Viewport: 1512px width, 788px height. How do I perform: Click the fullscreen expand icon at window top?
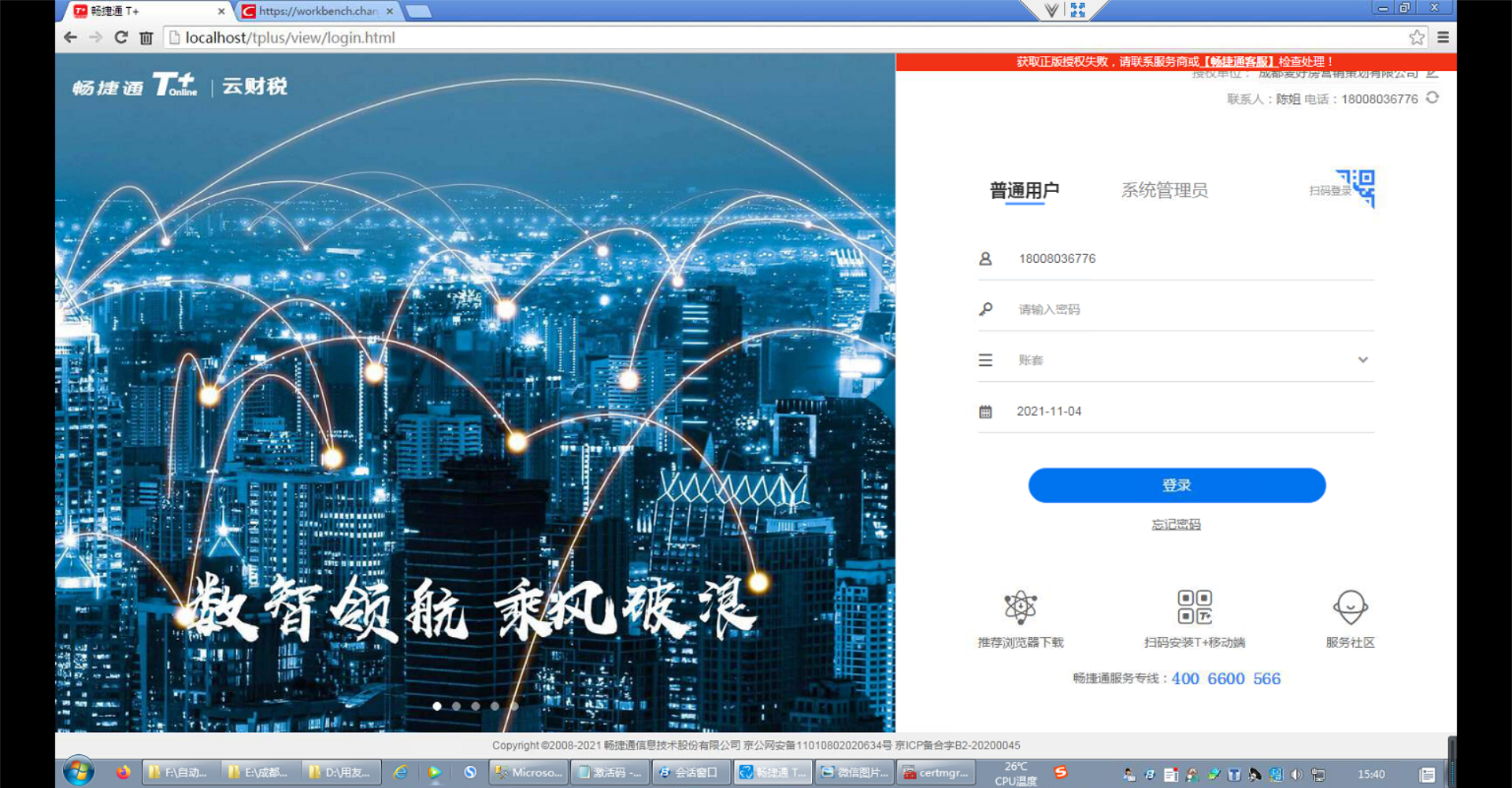[1078, 9]
